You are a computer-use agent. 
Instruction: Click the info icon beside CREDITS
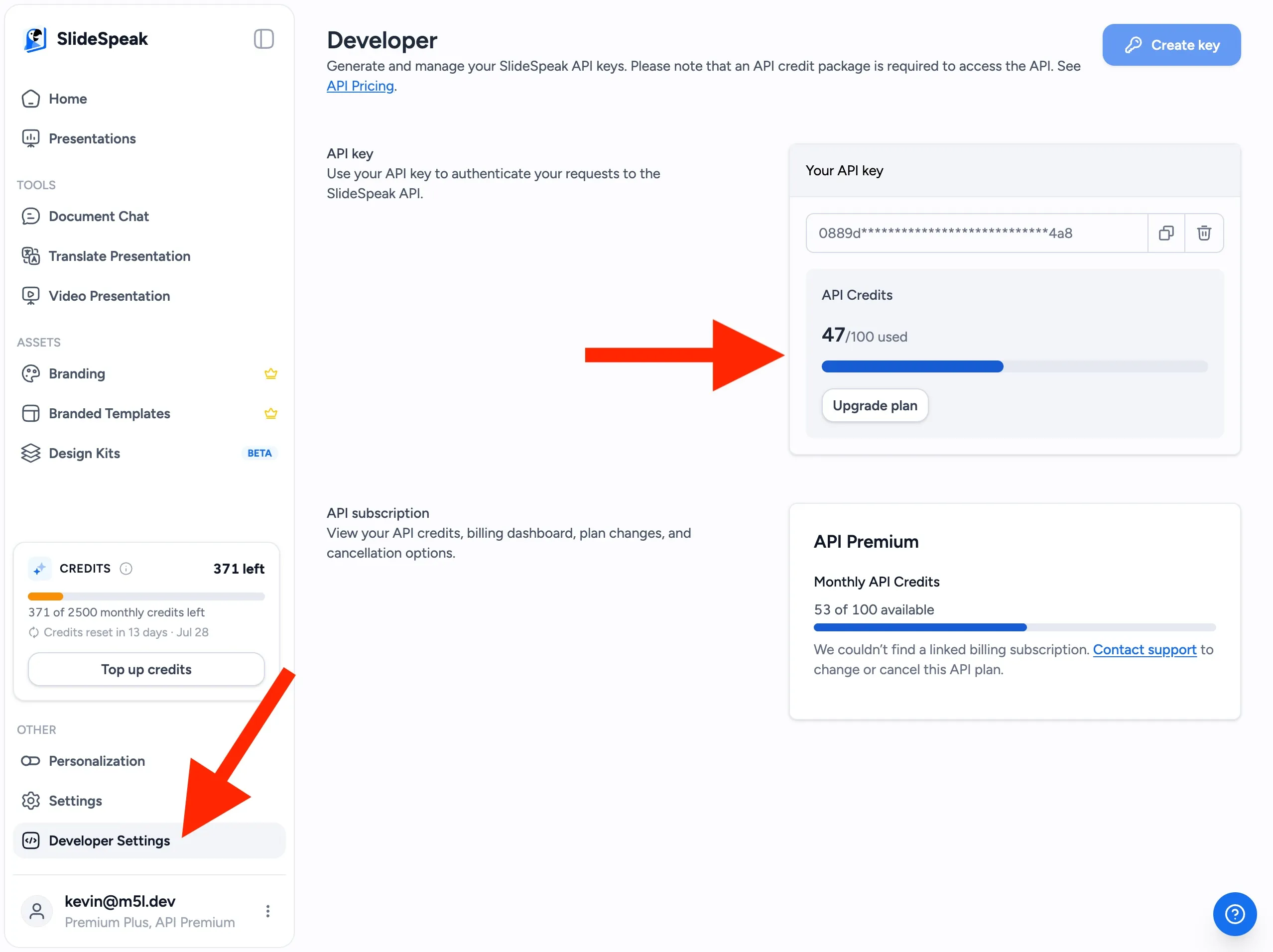126,569
